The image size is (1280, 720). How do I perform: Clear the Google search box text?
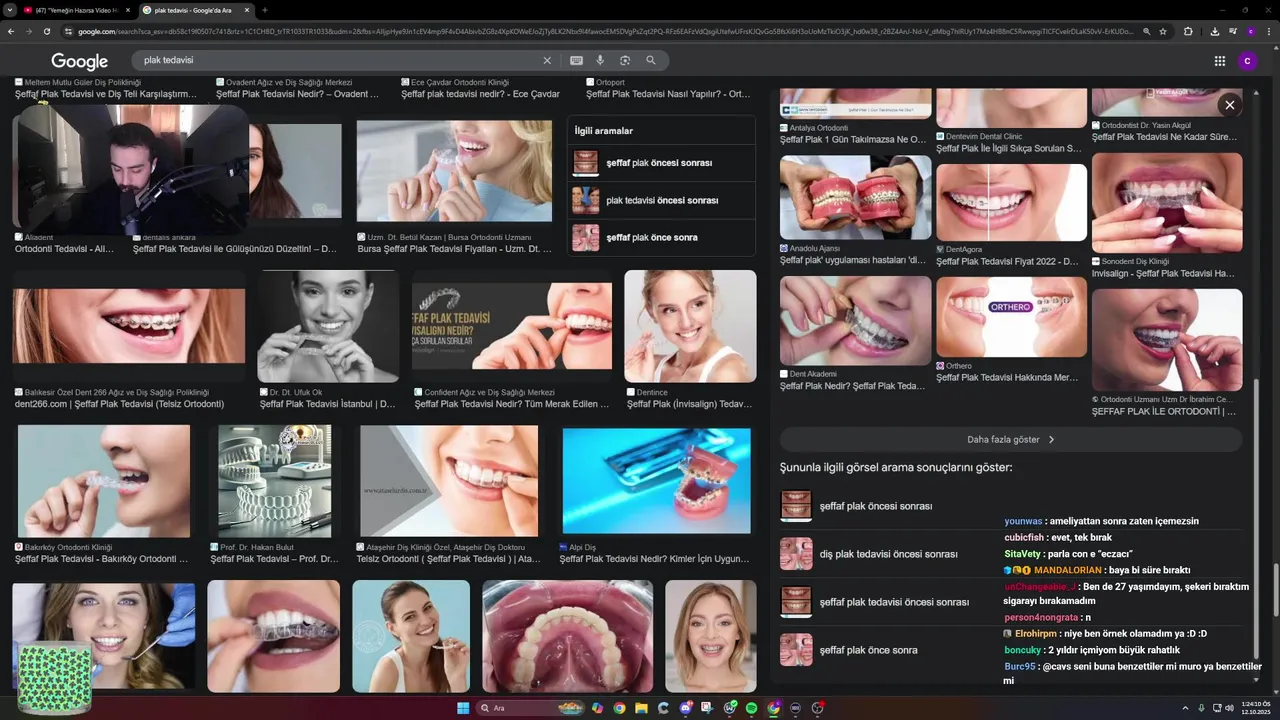[547, 60]
